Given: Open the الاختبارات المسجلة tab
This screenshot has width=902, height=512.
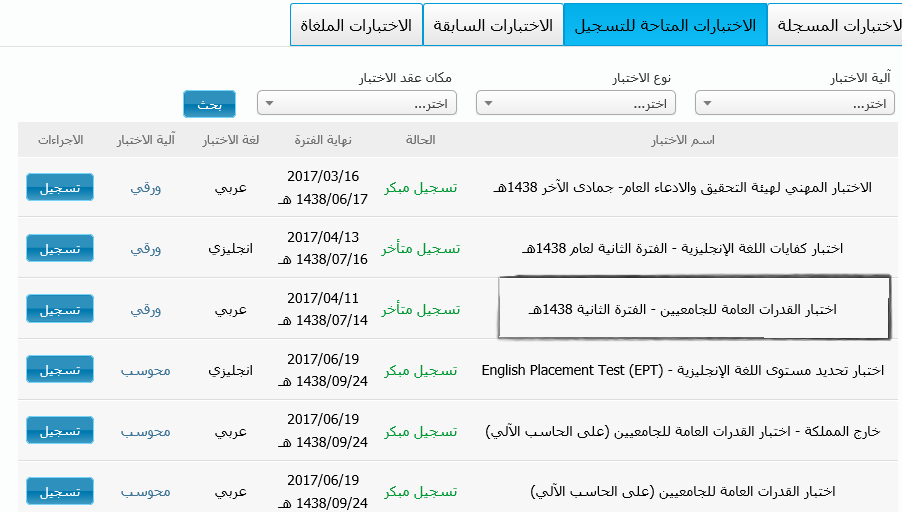Looking at the screenshot, I should tap(835, 25).
